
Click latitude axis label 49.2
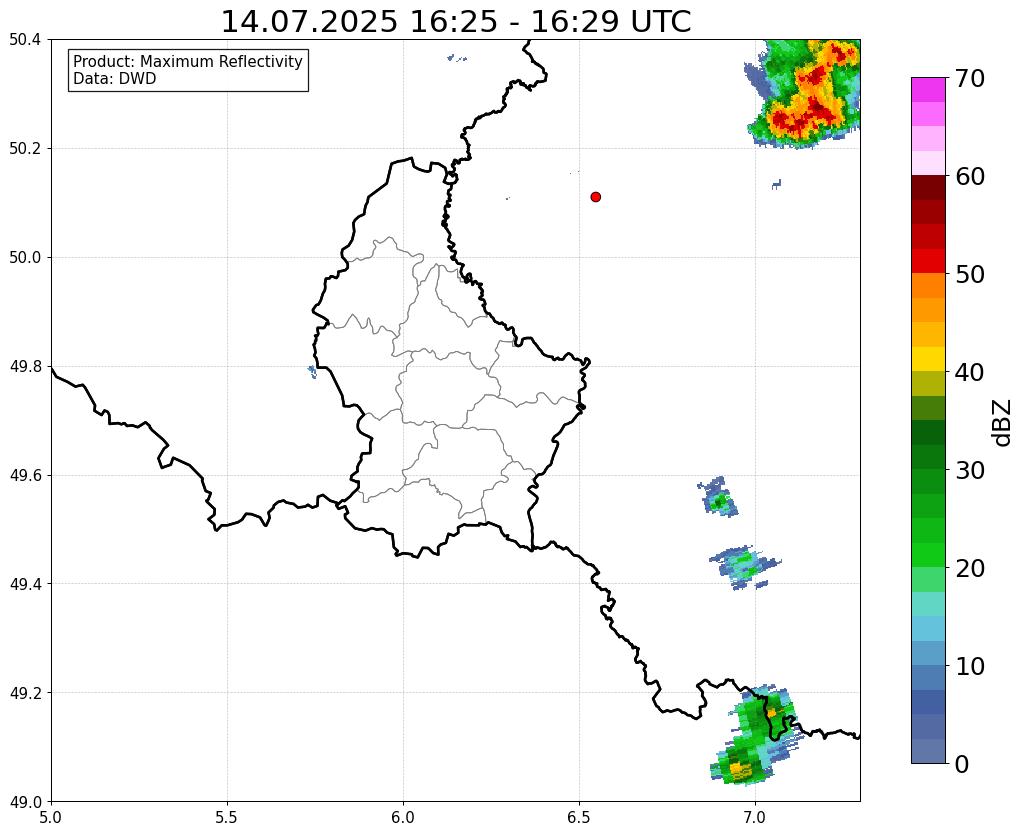coord(25,693)
